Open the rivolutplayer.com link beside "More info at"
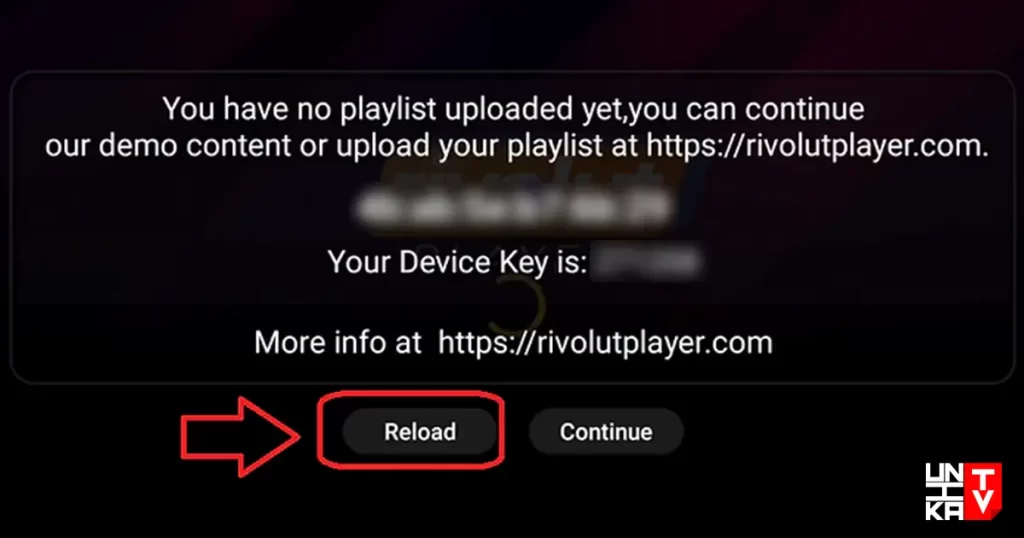 tap(605, 343)
